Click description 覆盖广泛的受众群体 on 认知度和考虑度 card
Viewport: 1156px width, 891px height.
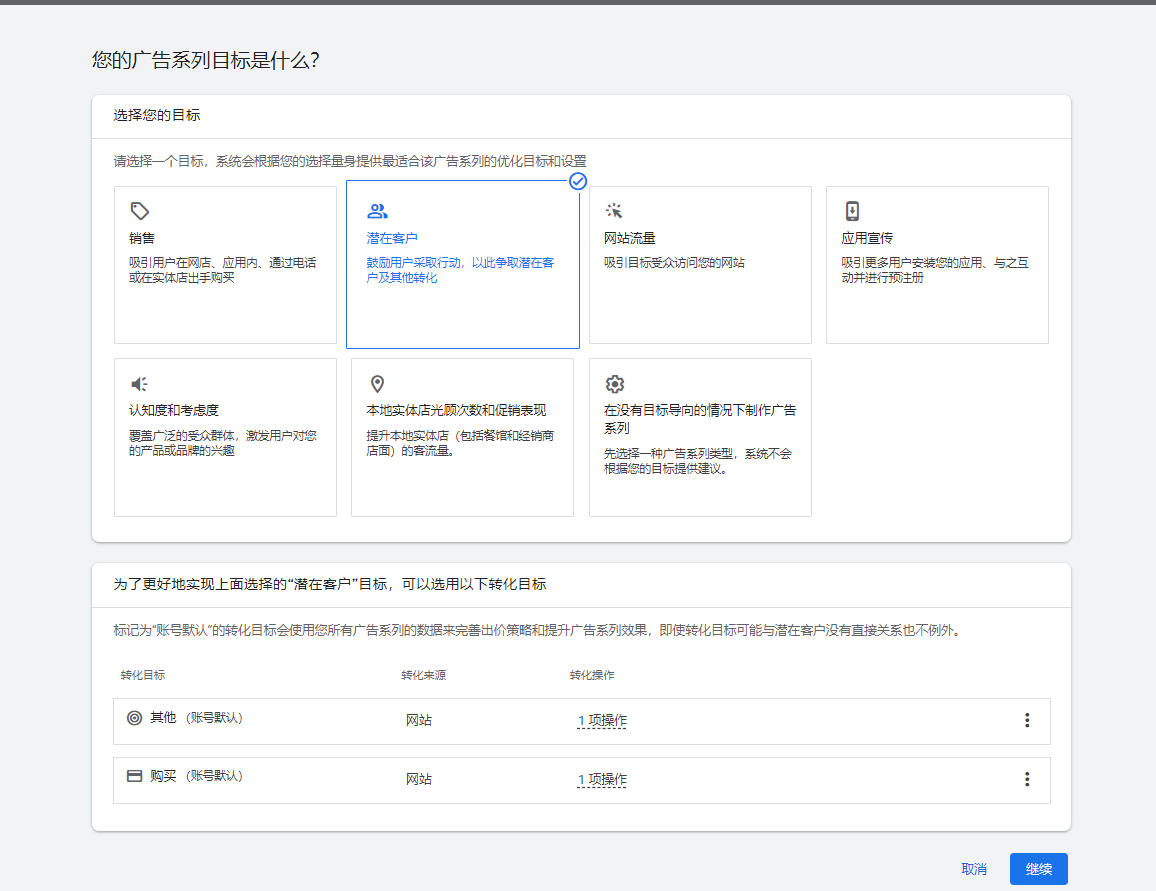pos(223,443)
